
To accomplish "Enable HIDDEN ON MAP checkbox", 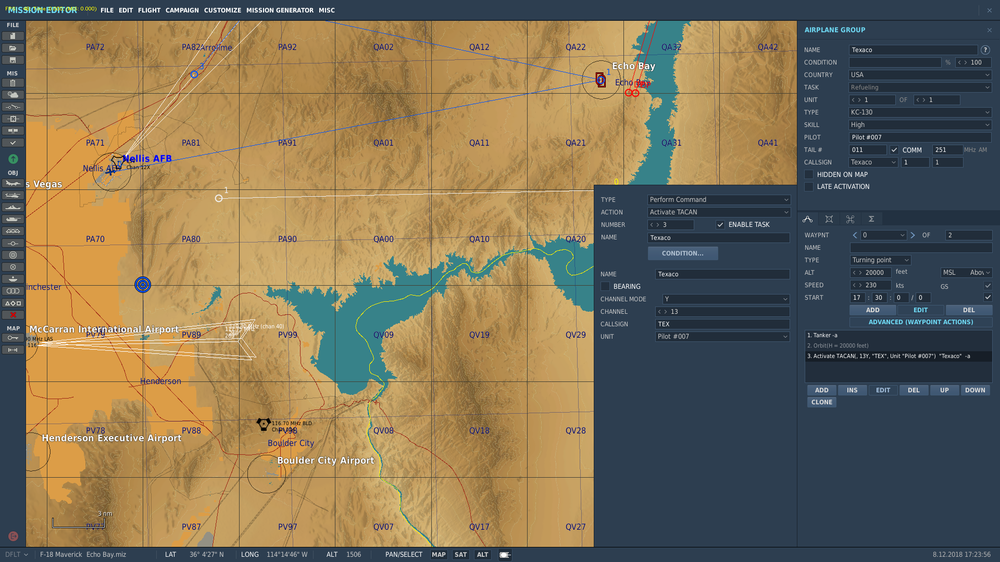I will [x=809, y=174].
